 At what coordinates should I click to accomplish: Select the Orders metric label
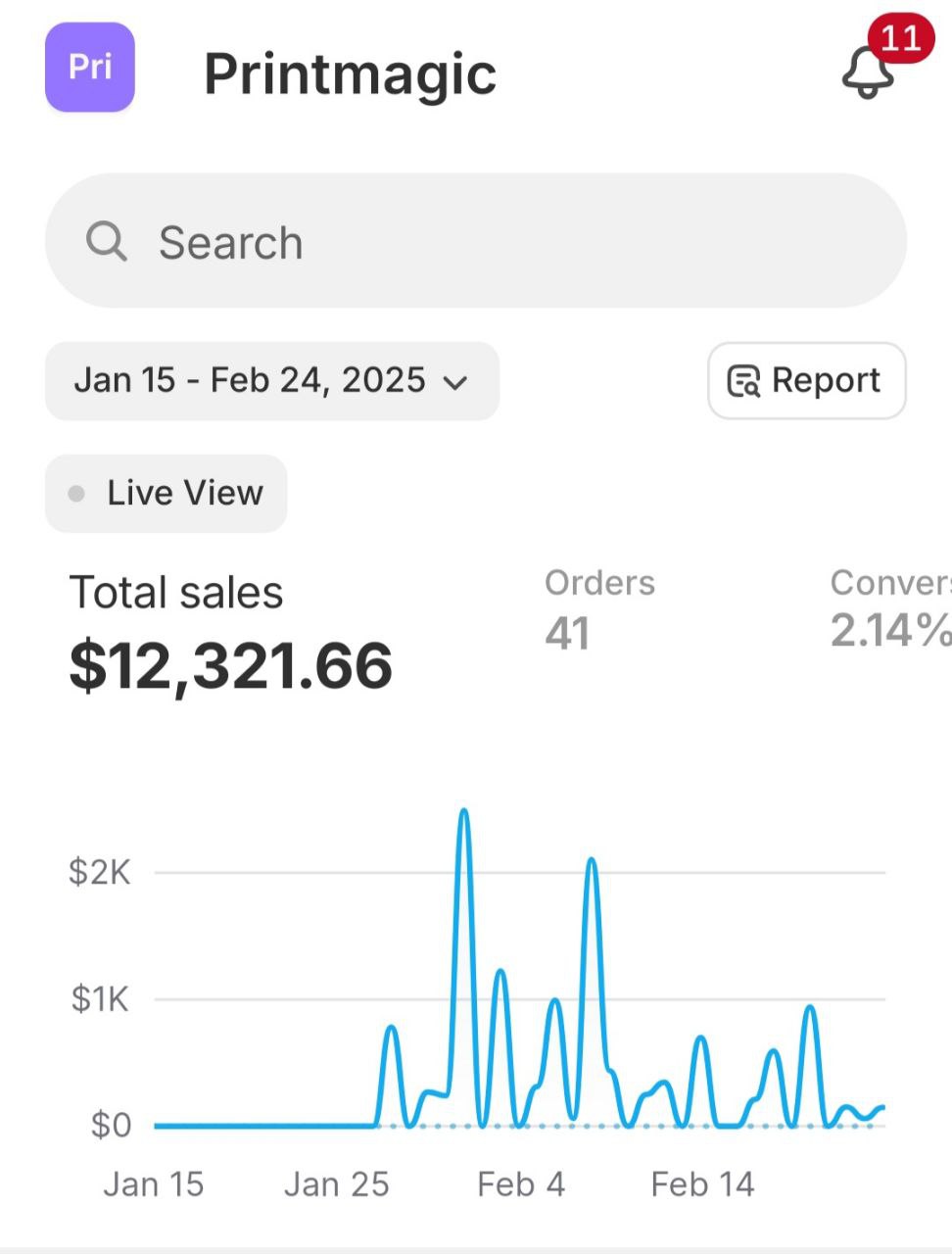pos(599,583)
